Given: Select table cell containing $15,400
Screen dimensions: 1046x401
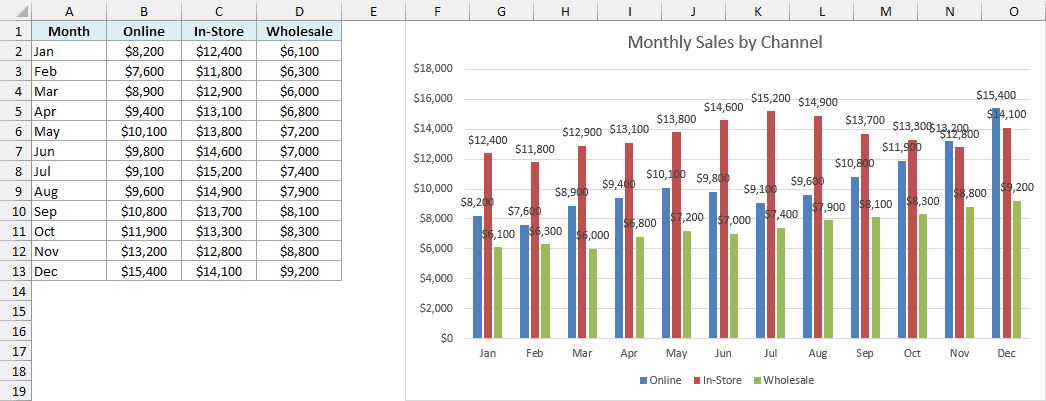Looking at the screenshot, I should [x=143, y=272].
